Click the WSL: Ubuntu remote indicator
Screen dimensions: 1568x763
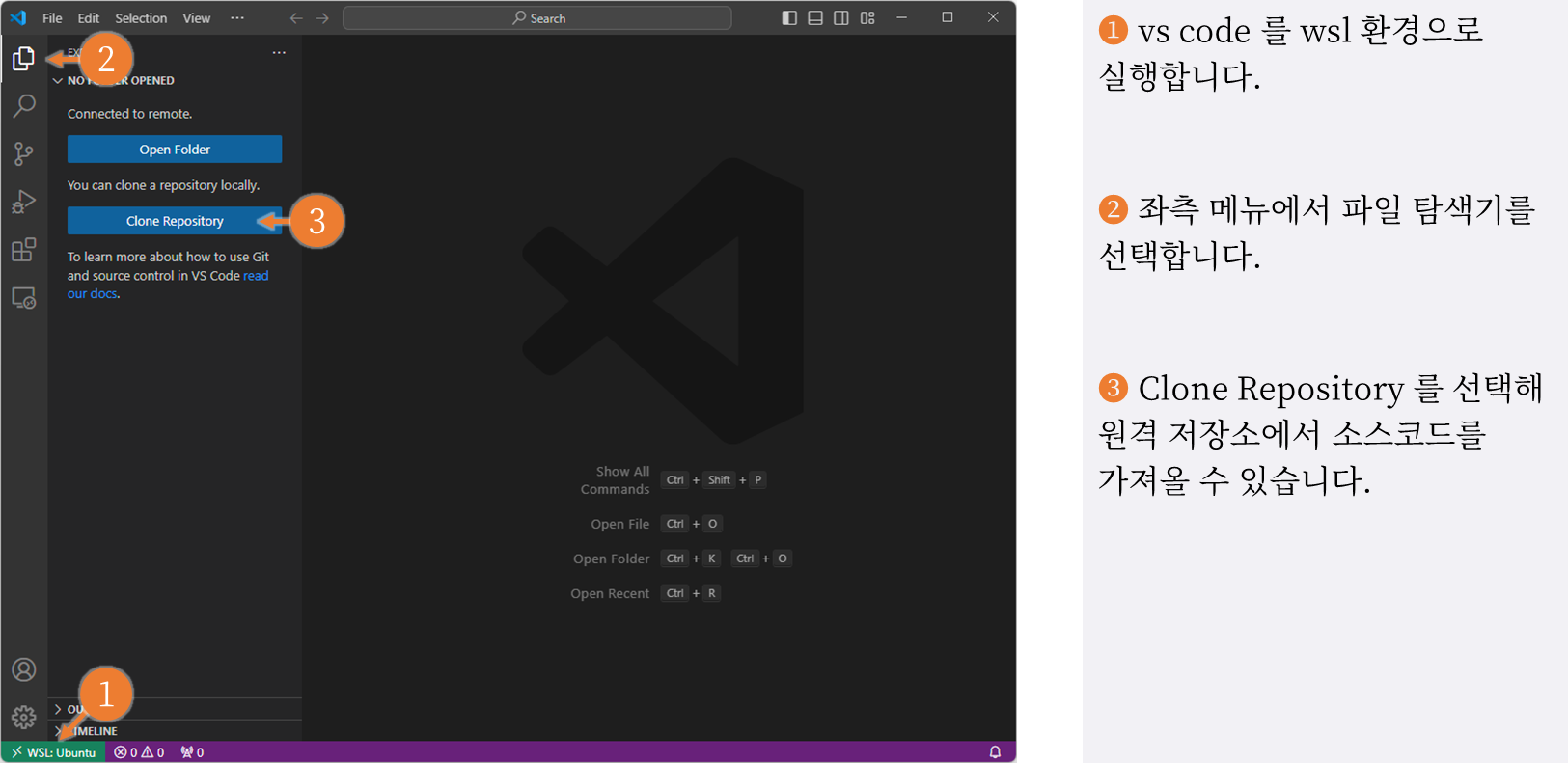[x=54, y=752]
